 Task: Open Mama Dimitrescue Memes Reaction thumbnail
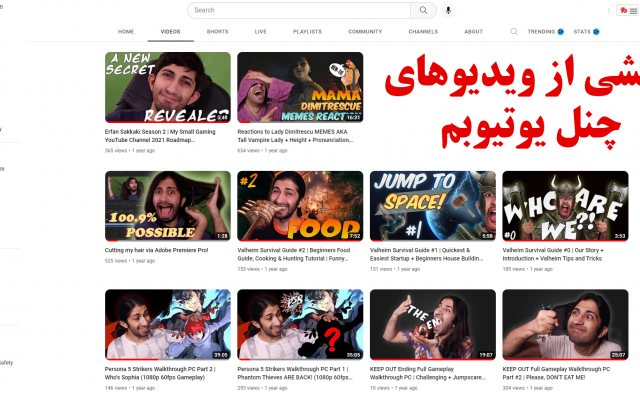(300, 87)
